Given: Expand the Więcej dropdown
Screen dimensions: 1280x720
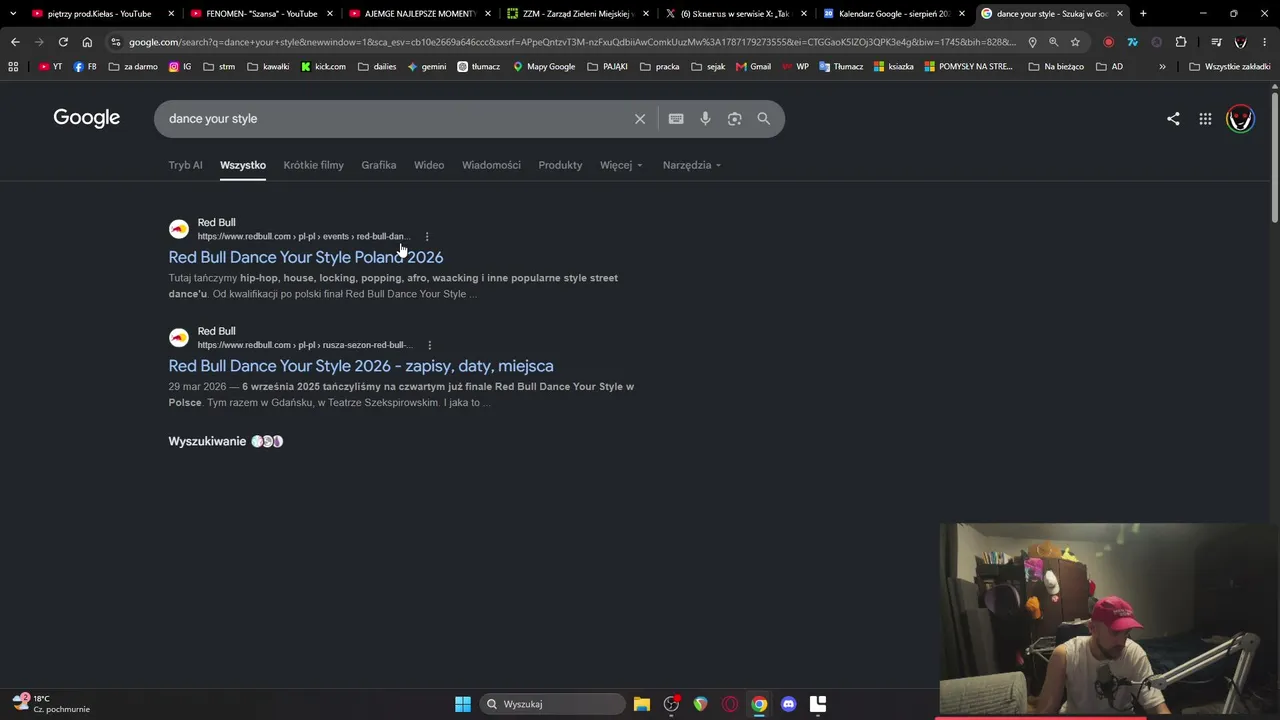Looking at the screenshot, I should click(x=621, y=165).
